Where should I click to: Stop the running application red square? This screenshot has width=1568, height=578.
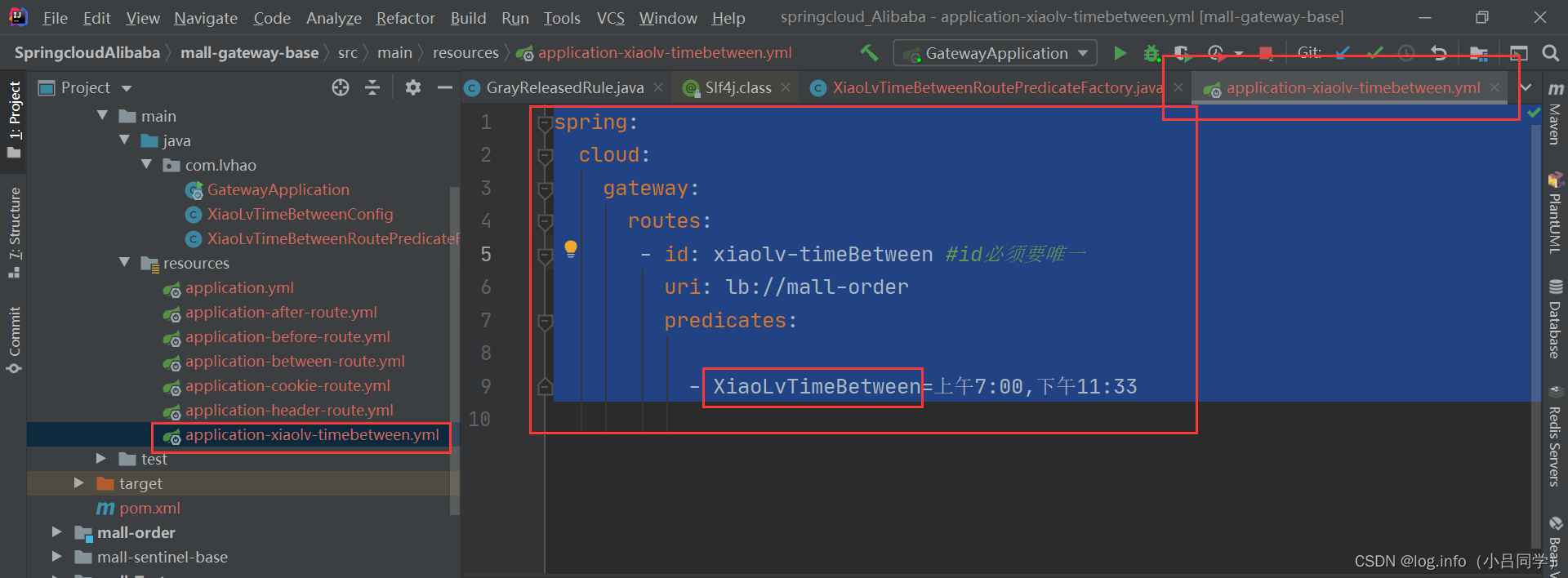(1265, 53)
